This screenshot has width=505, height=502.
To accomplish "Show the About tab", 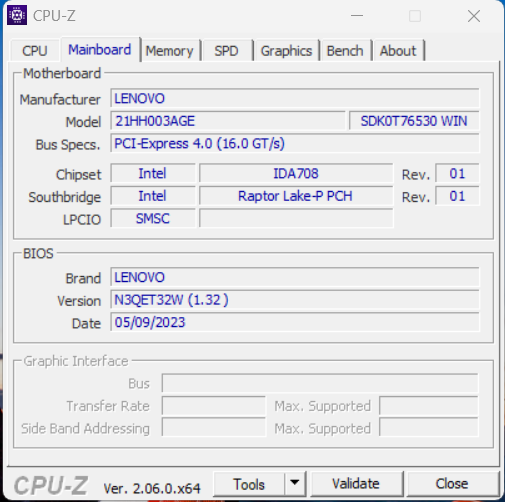I will 398,51.
